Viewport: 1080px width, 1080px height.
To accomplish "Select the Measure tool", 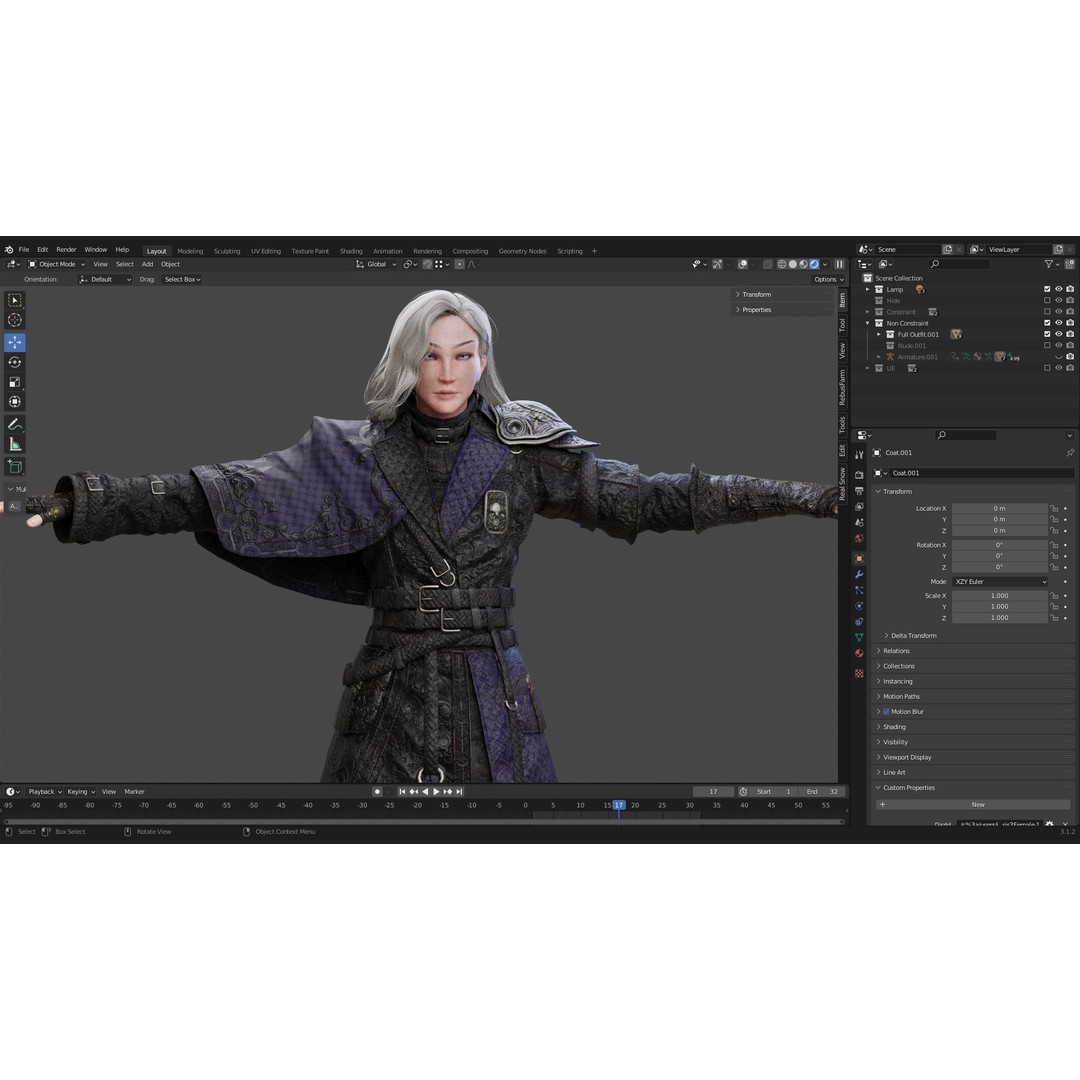I will (x=14, y=444).
